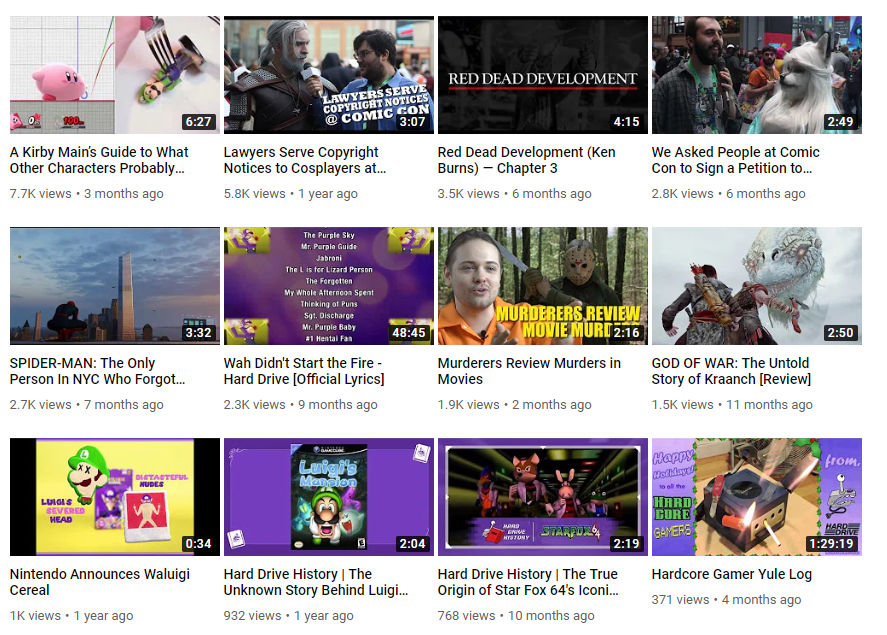The height and width of the screenshot is (635, 887).
Task: Click title 'Red Dead Development (Ken Burns) — Chapter 3'
Action: pyautogui.click(x=526, y=160)
